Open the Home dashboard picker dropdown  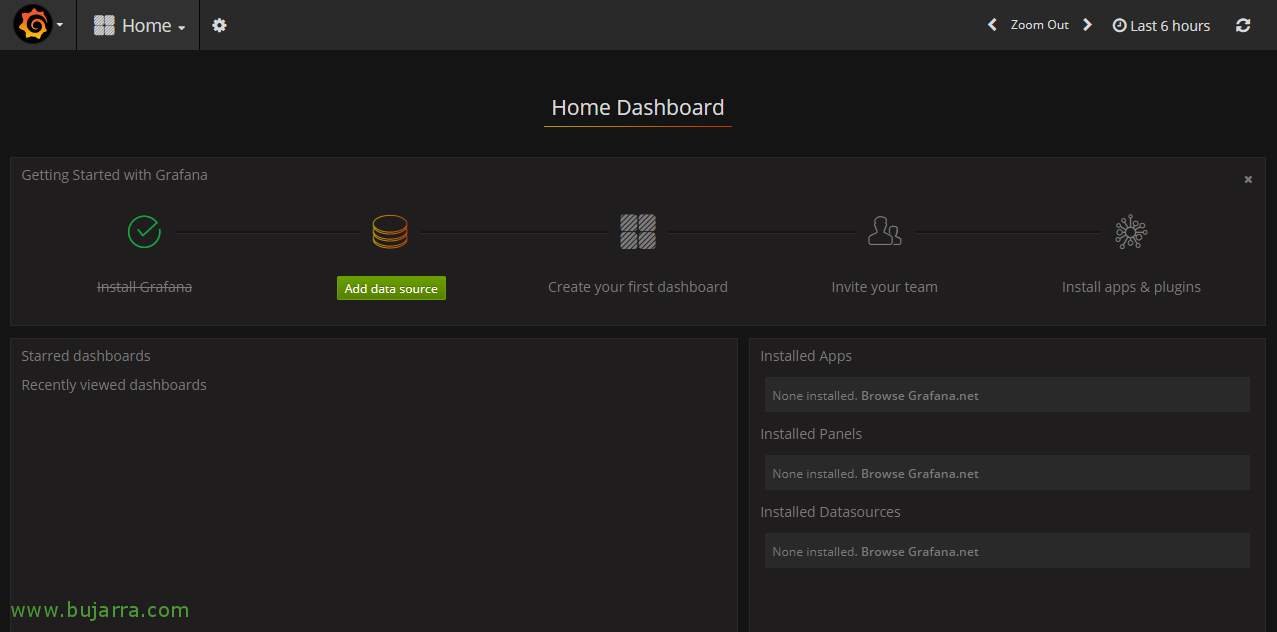click(139, 25)
